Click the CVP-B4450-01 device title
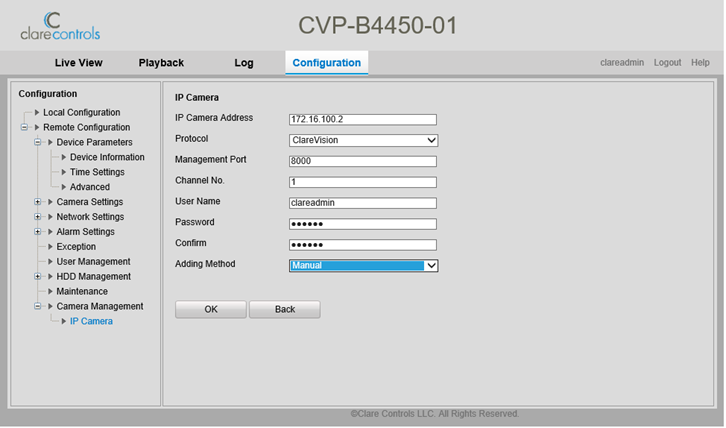 point(377,25)
